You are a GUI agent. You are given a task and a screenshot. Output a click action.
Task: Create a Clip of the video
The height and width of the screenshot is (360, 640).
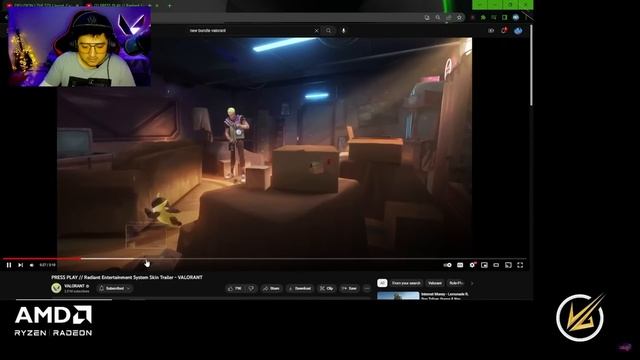pyautogui.click(x=327, y=288)
